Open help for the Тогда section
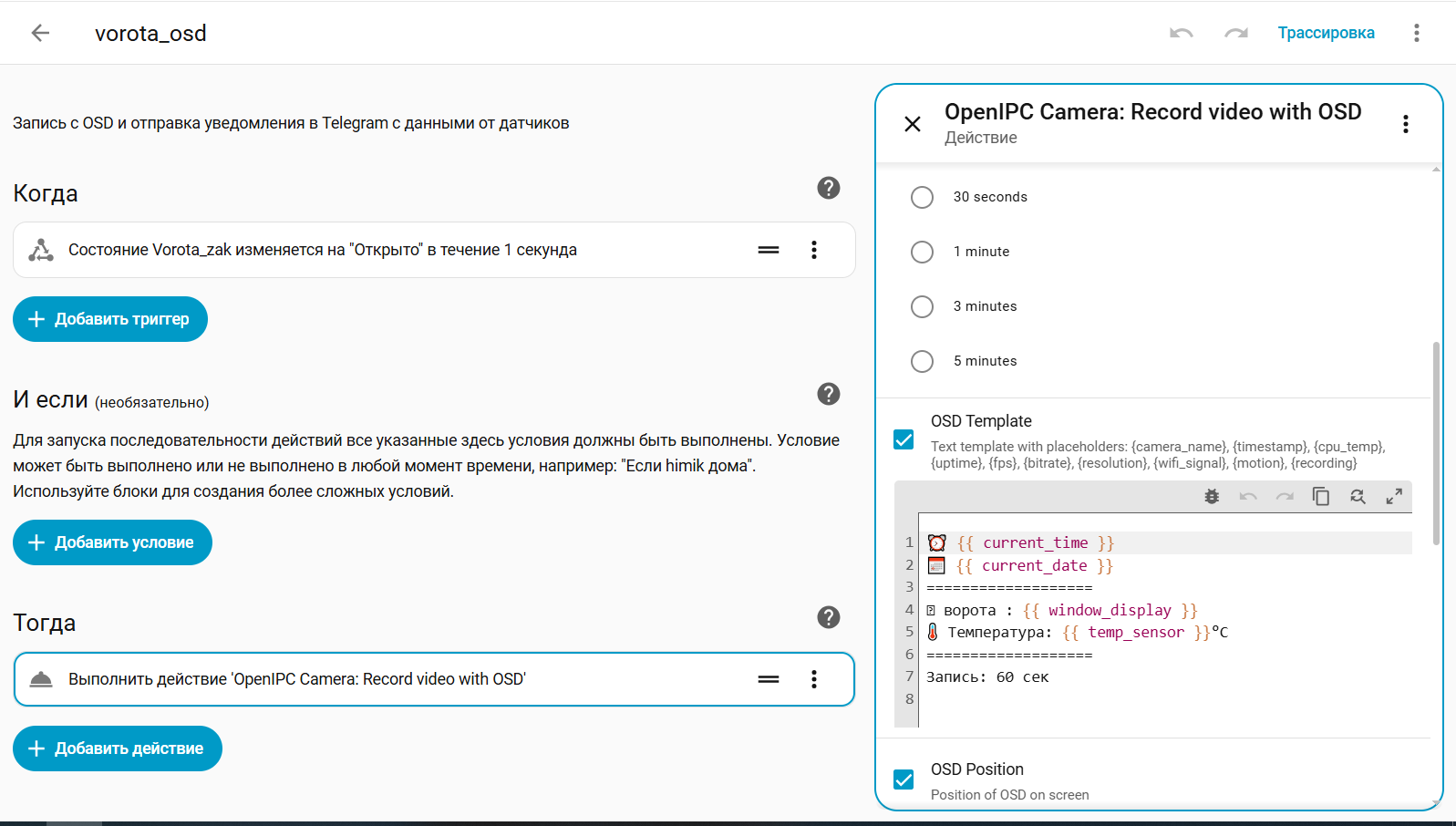This screenshot has width=1456, height=826. pyautogui.click(x=828, y=617)
